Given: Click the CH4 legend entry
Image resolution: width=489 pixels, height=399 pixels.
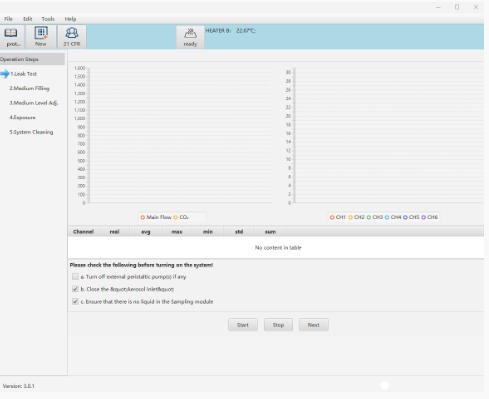Looking at the screenshot, I should (393, 217).
